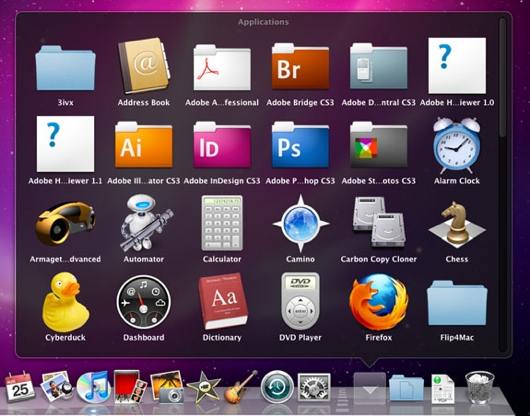This screenshot has width=530, height=416.
Task: Click the "Flip4Mac" label
Action: click(x=457, y=338)
